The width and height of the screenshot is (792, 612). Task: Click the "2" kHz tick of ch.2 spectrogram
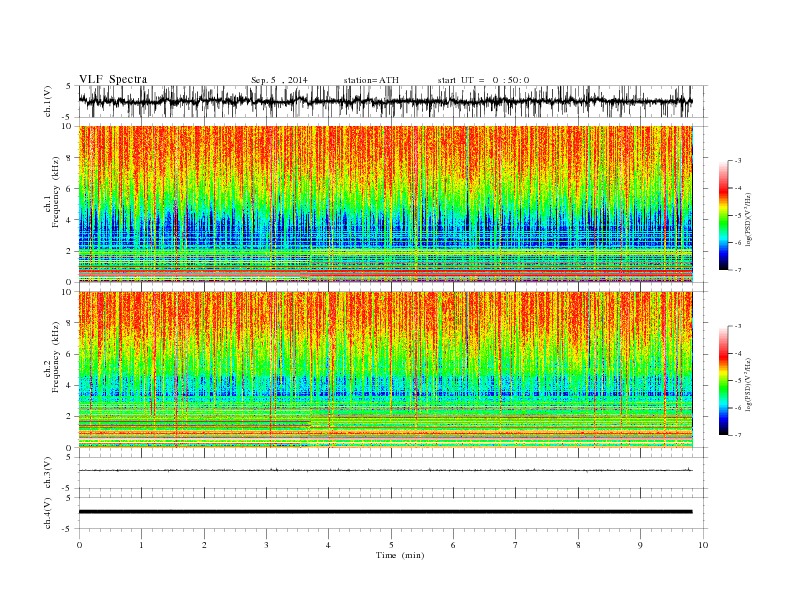(70, 417)
